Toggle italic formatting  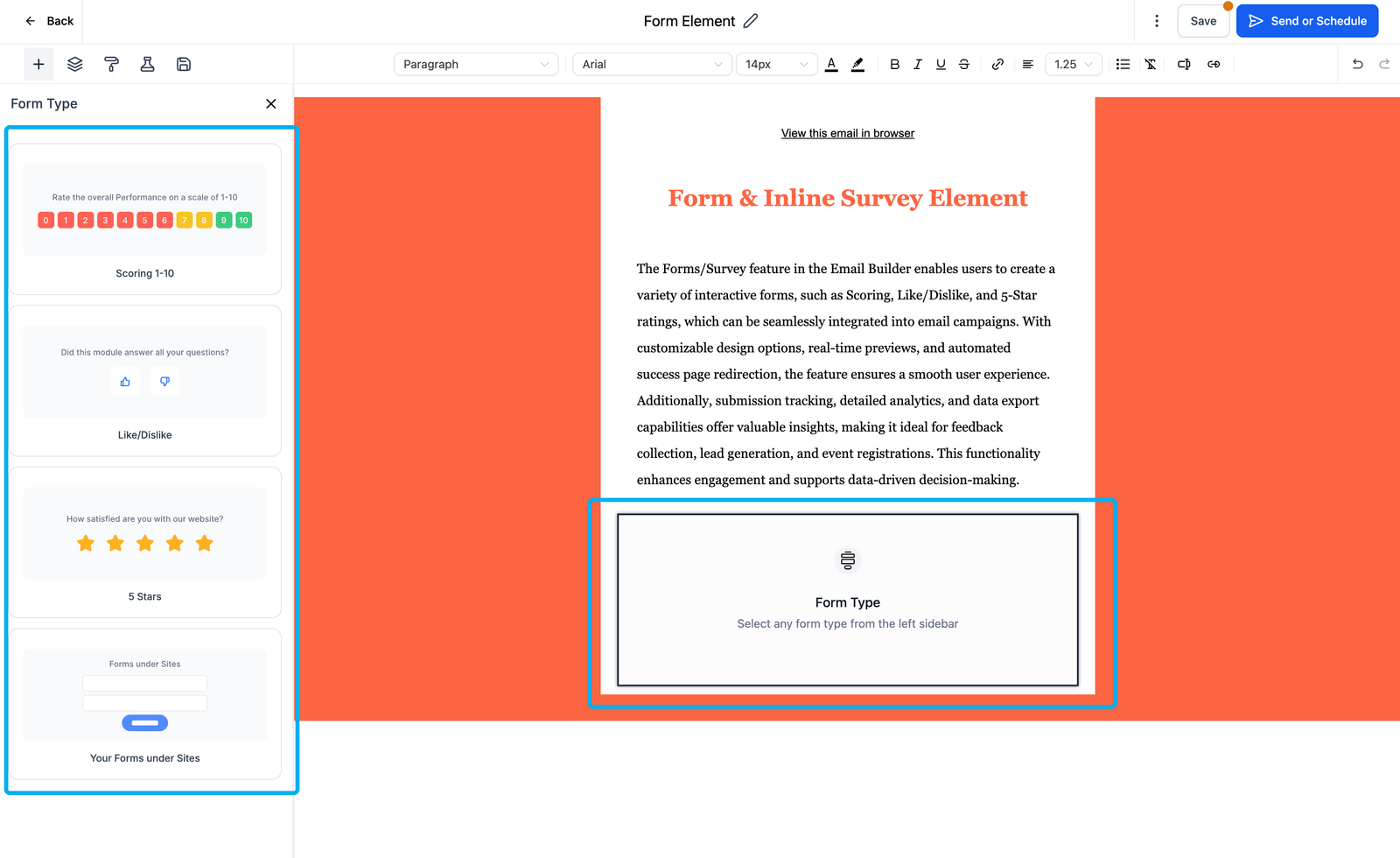tap(917, 64)
